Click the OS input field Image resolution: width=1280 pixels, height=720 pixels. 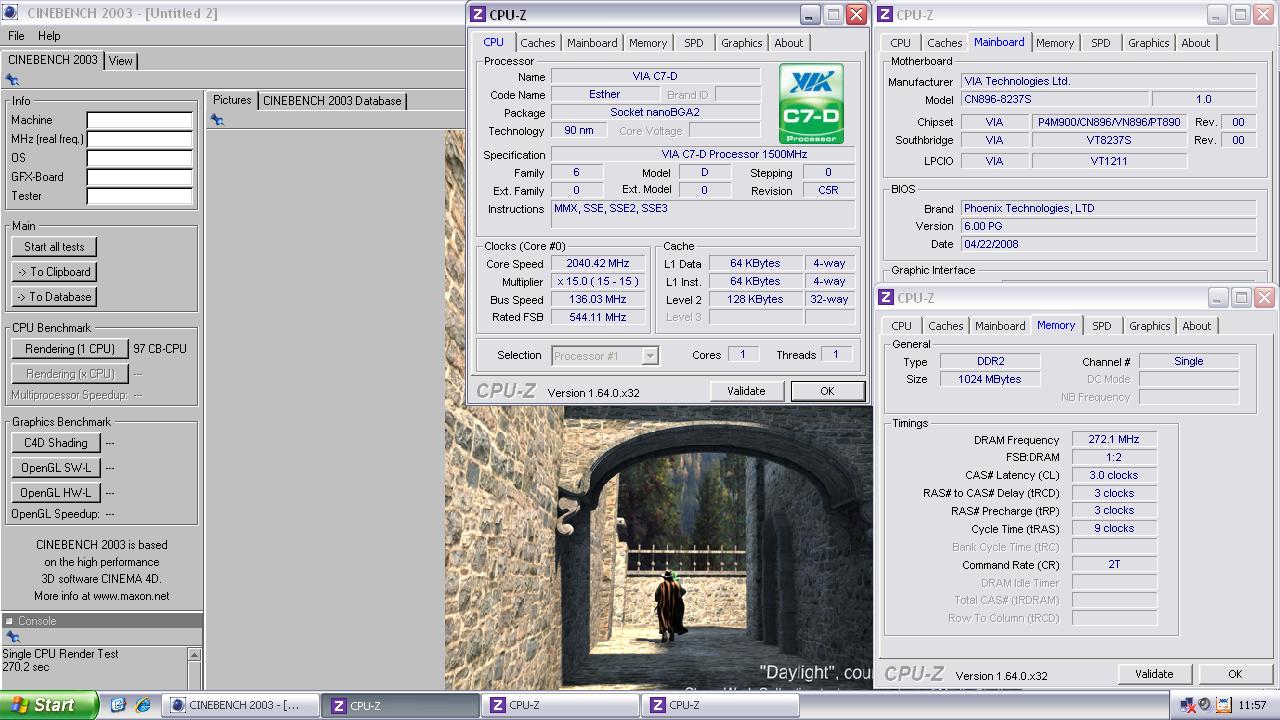[139, 158]
